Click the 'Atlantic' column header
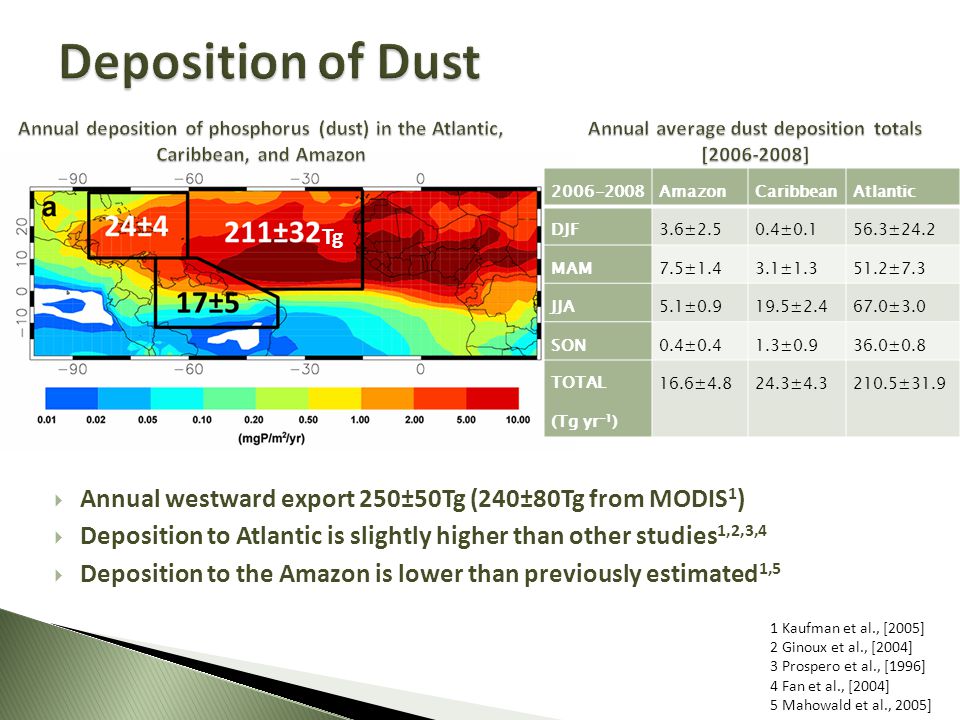 click(902, 191)
